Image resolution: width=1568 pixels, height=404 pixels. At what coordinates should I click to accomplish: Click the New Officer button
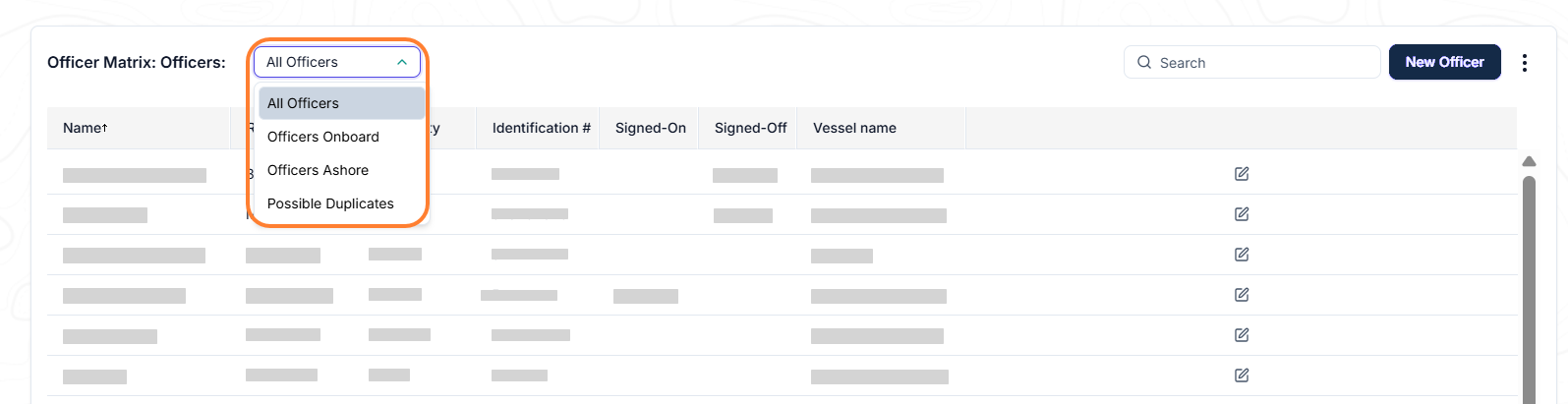coord(1444,62)
